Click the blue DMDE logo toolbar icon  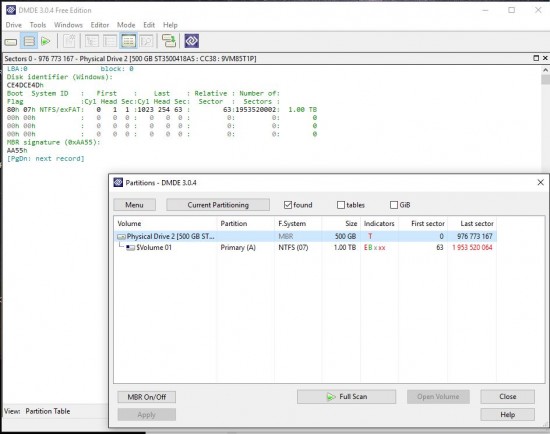pyautogui.click(x=192, y=41)
